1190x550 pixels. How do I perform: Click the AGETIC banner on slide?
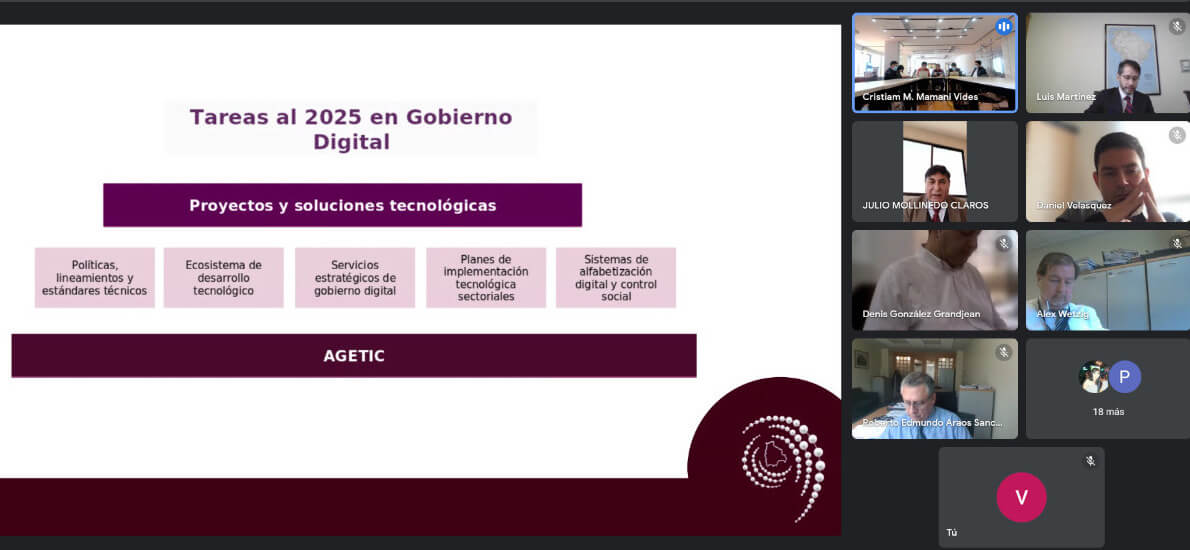pyautogui.click(x=354, y=356)
